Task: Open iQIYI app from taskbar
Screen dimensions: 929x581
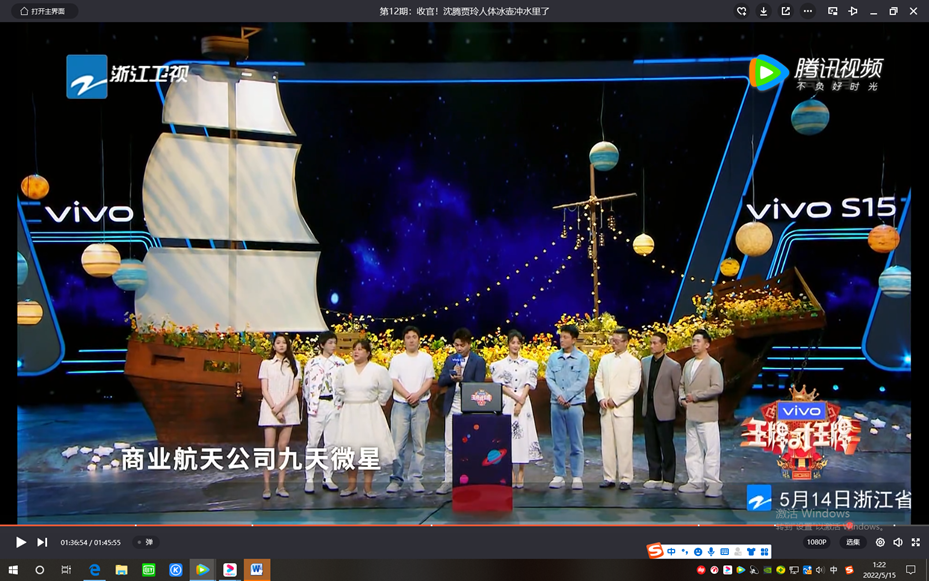Action: 149,570
